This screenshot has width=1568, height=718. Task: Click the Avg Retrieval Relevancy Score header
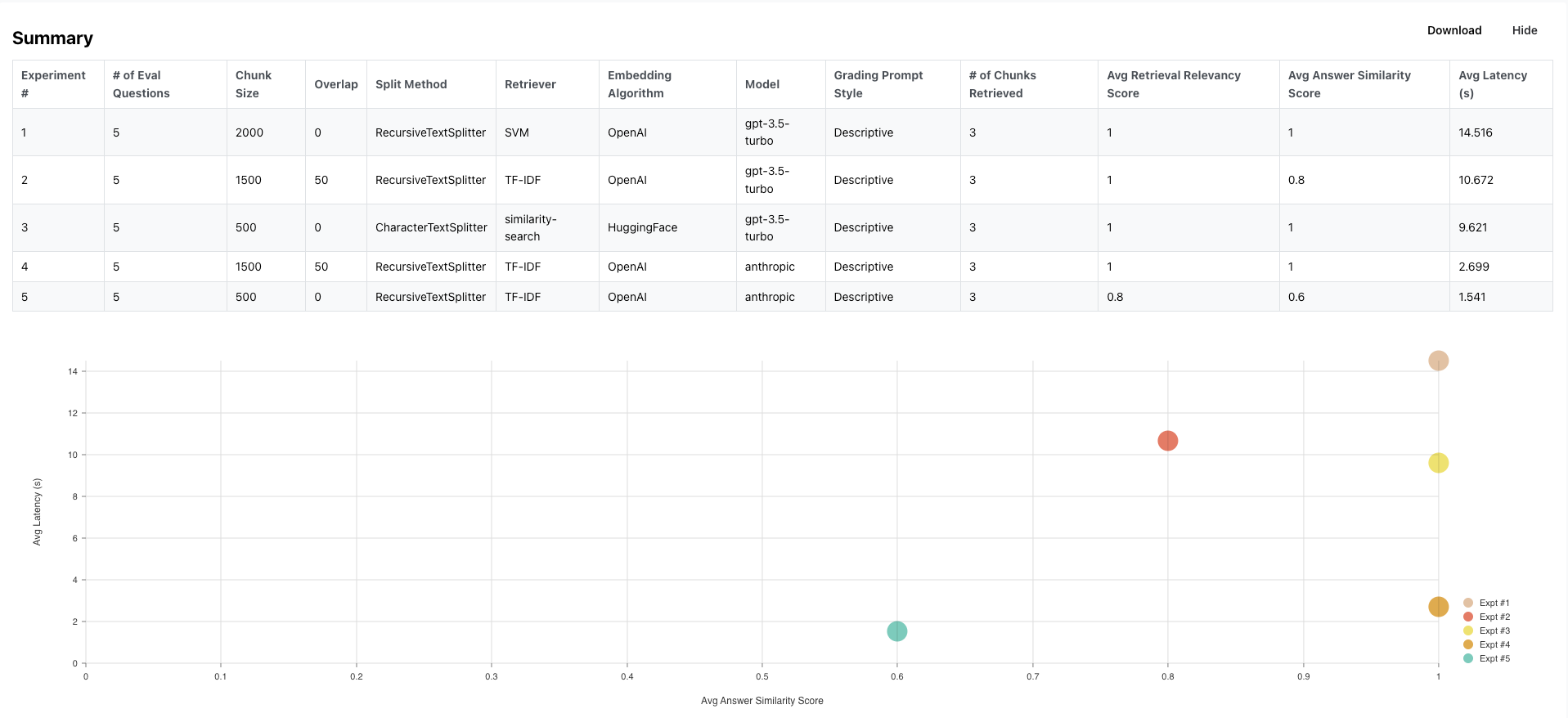tap(1188, 84)
